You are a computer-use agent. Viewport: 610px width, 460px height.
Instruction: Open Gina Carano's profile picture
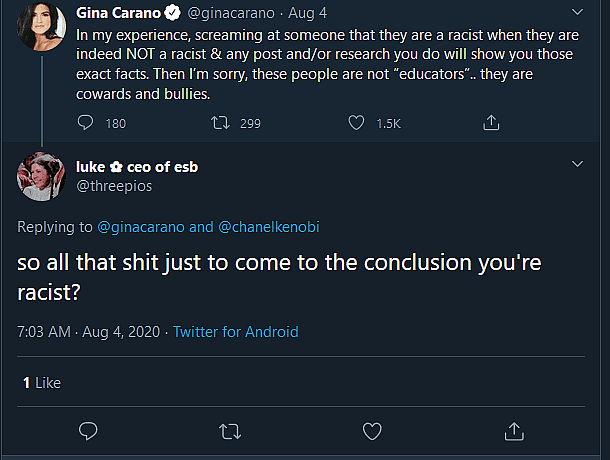(x=41, y=28)
